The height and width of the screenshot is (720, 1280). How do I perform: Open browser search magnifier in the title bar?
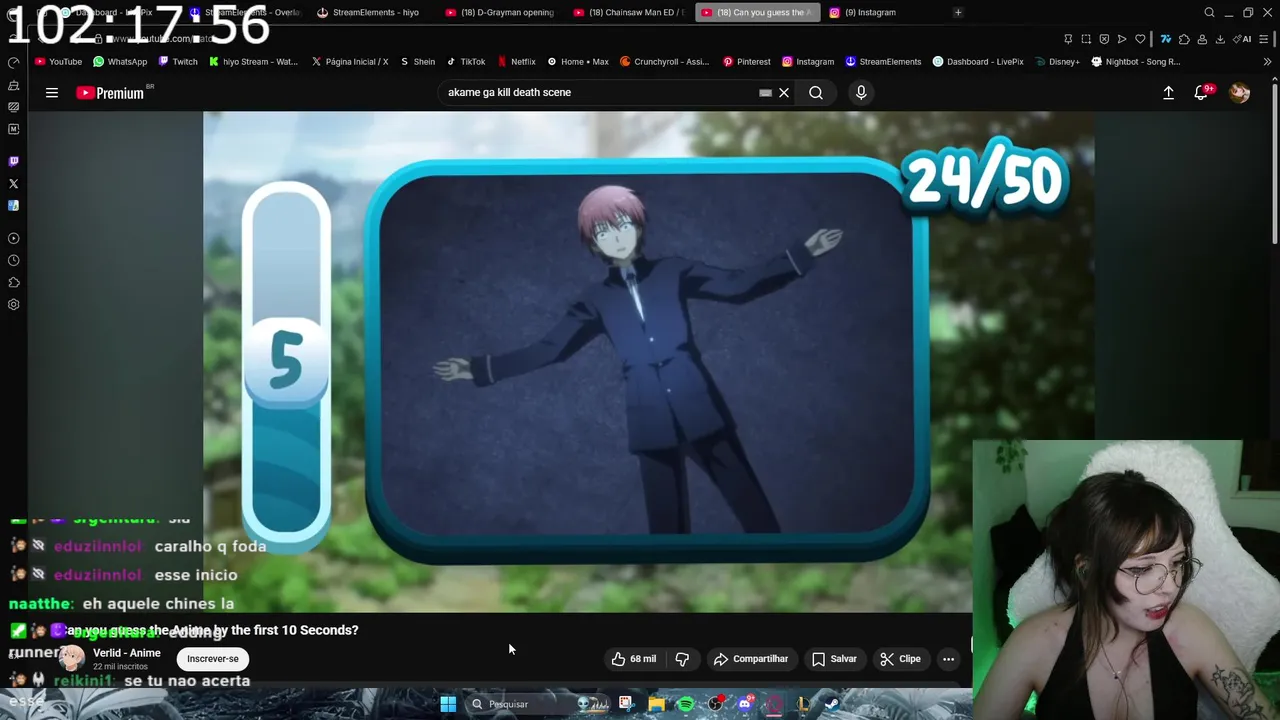(x=1209, y=12)
